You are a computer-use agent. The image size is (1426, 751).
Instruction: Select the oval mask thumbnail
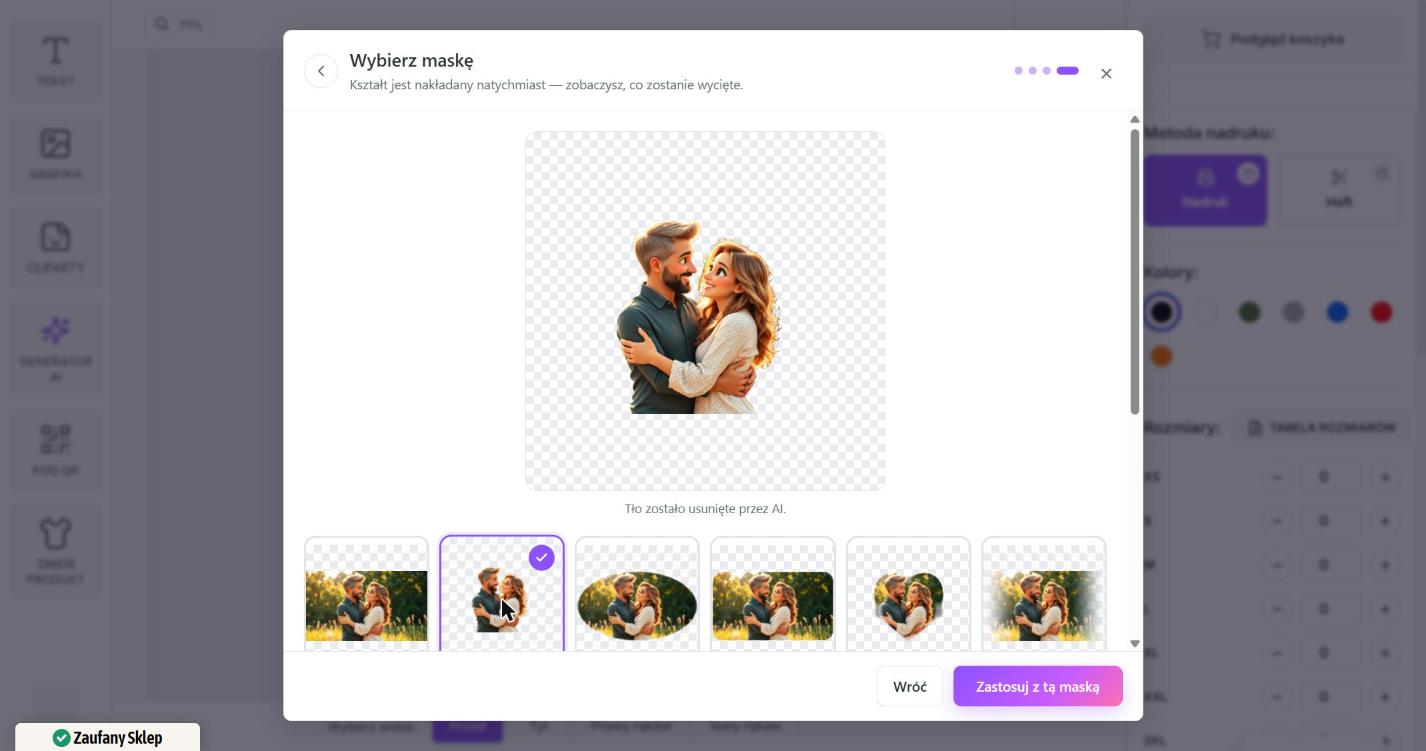click(637, 595)
